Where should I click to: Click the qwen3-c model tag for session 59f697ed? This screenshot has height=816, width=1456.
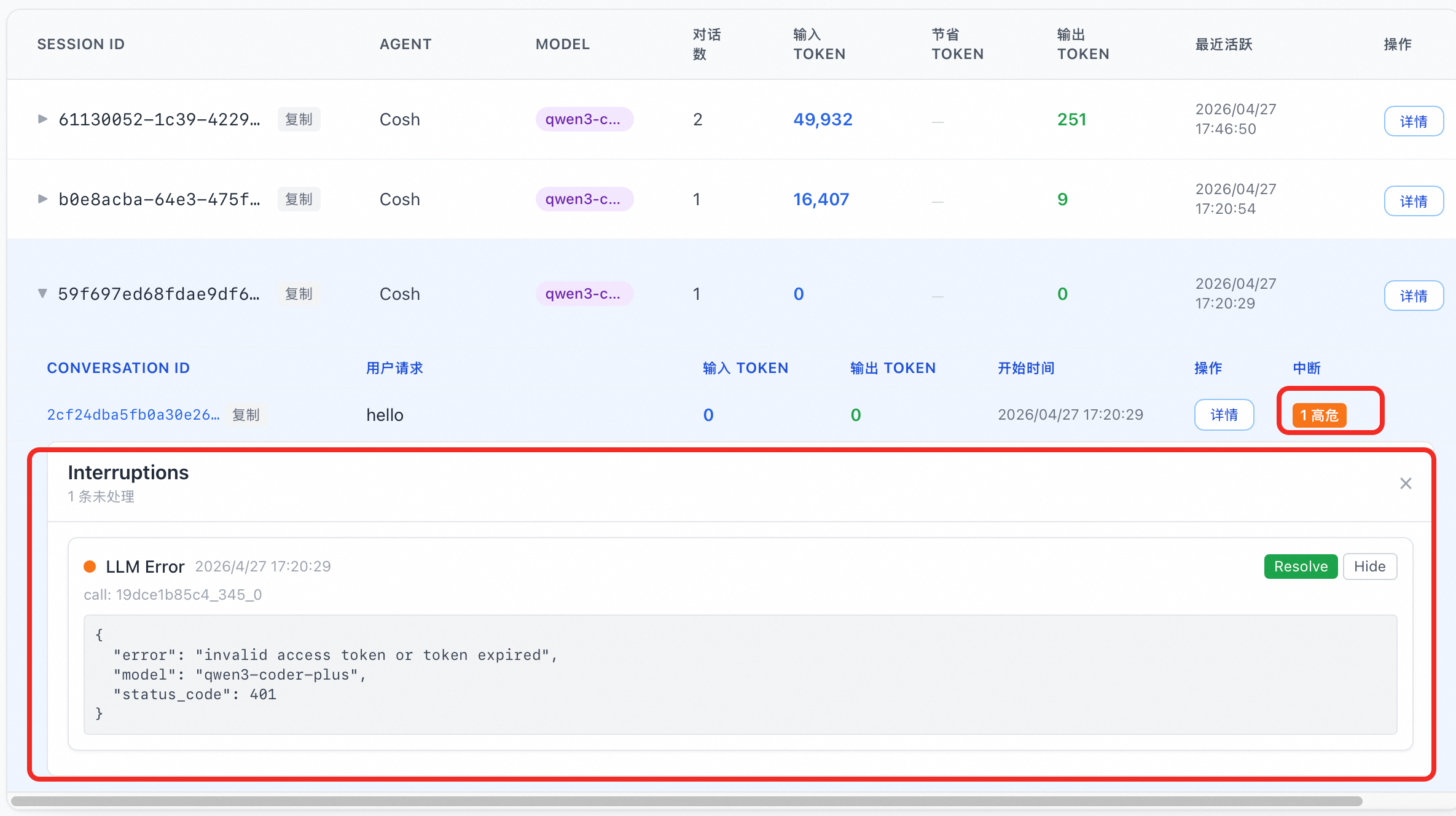click(584, 294)
